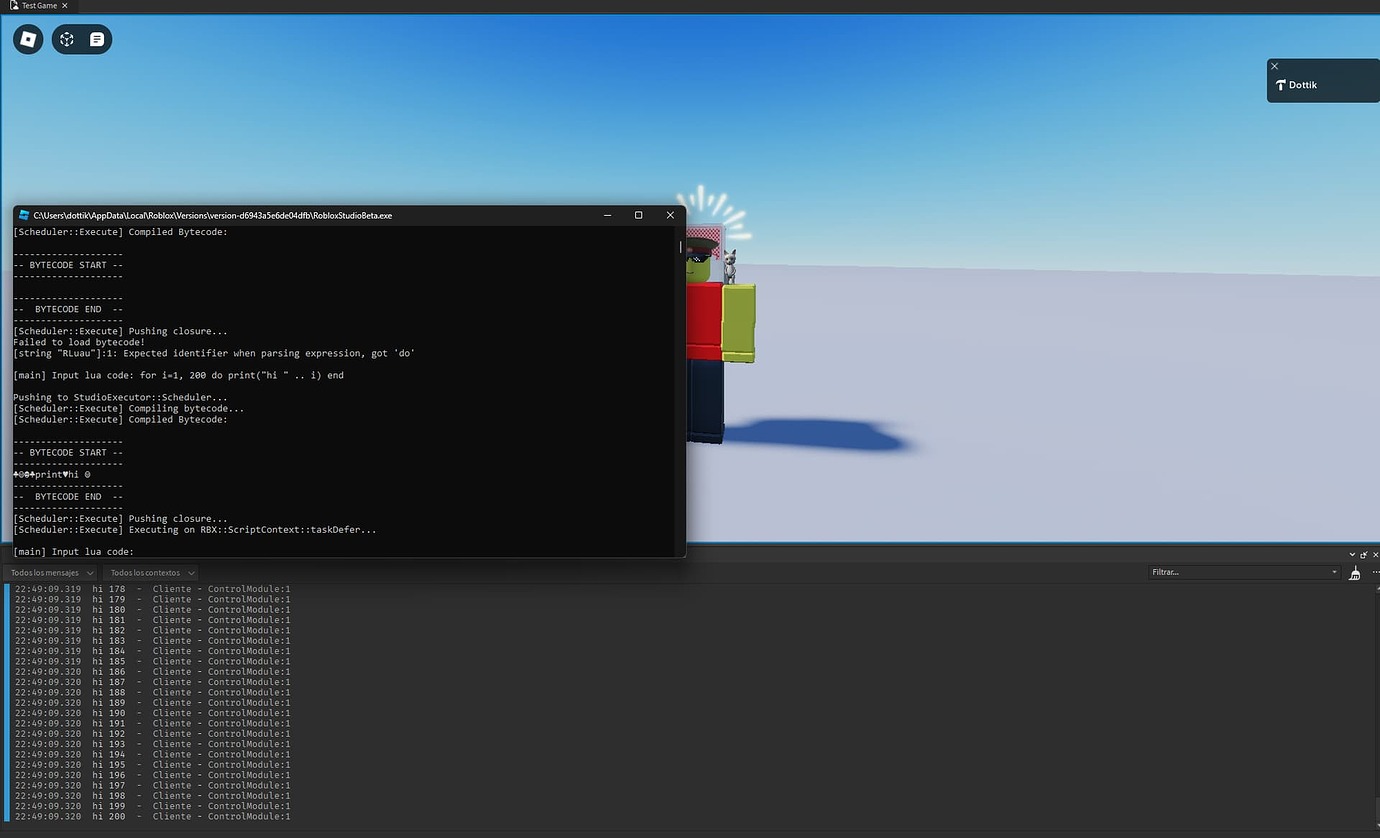Open the Filtrar field dropdown arrow
This screenshot has height=838, width=1380.
1333,572
